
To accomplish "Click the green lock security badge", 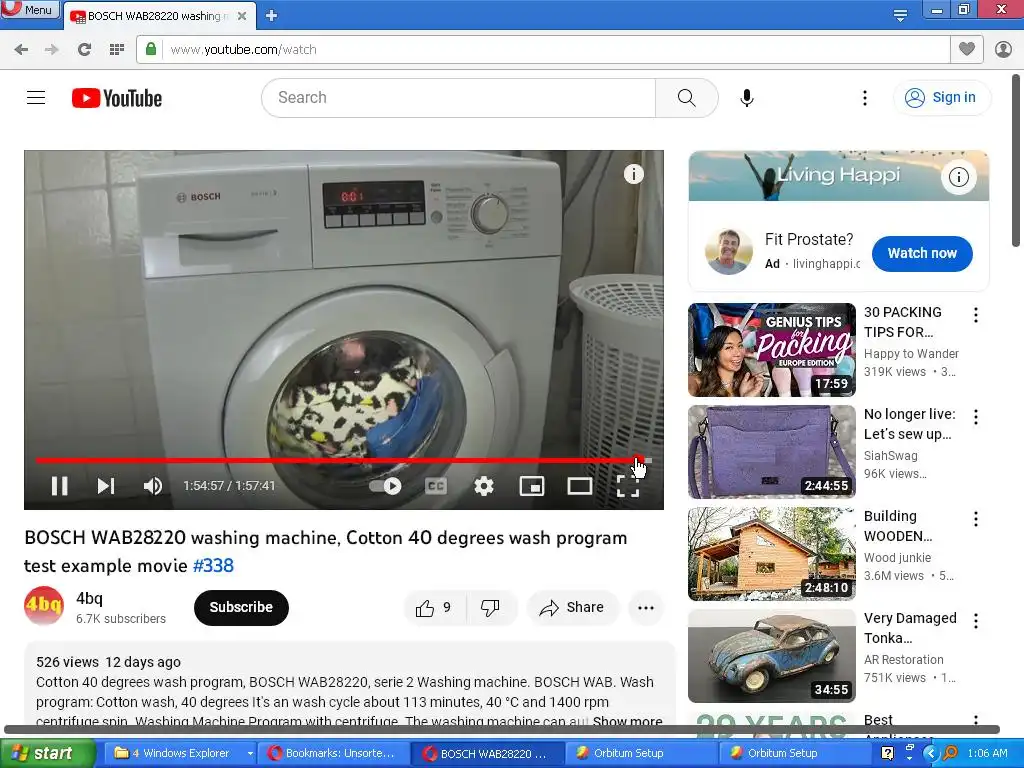I will pos(151,49).
